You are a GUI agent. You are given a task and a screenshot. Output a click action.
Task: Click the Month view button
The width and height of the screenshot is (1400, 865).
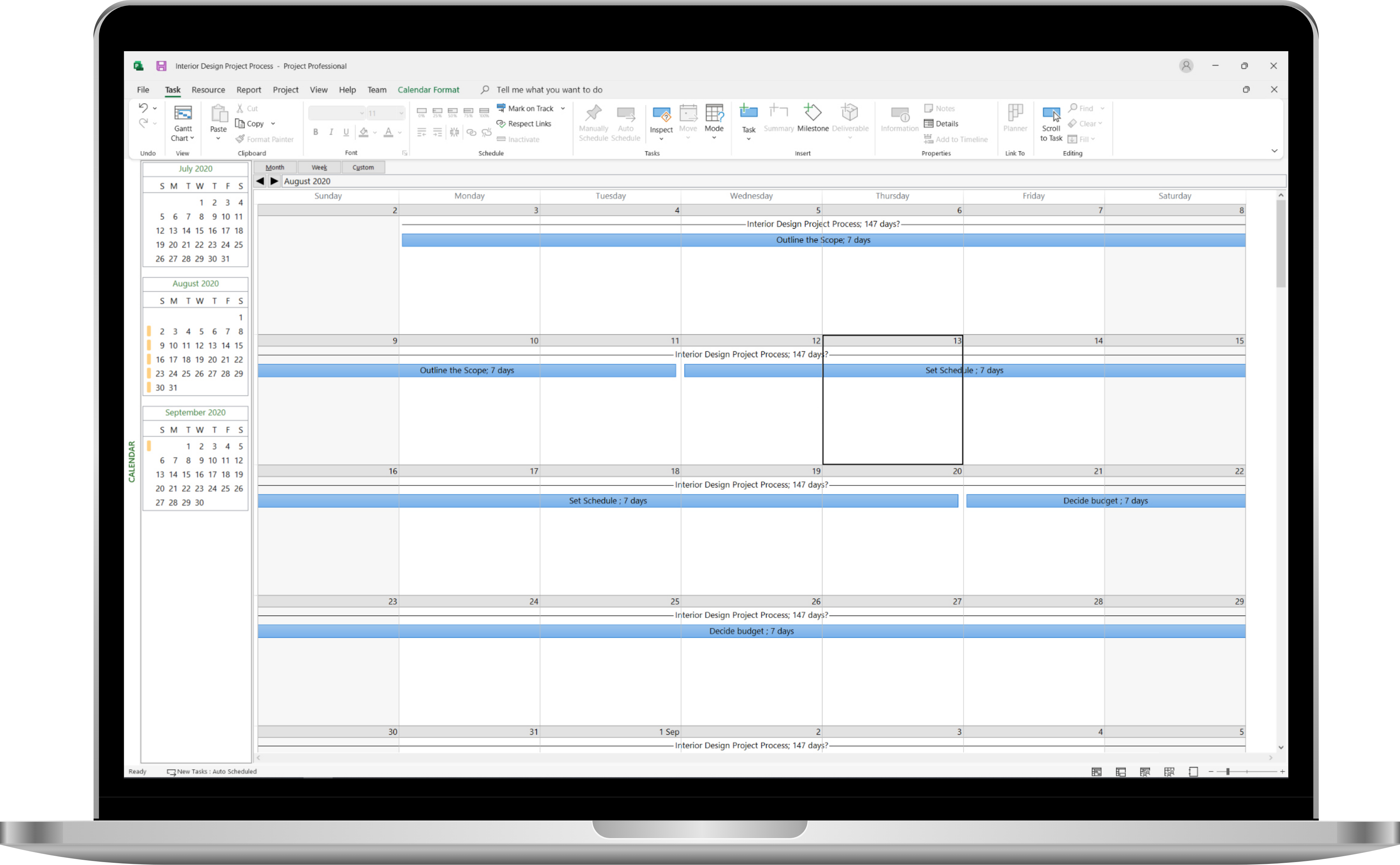(x=275, y=167)
